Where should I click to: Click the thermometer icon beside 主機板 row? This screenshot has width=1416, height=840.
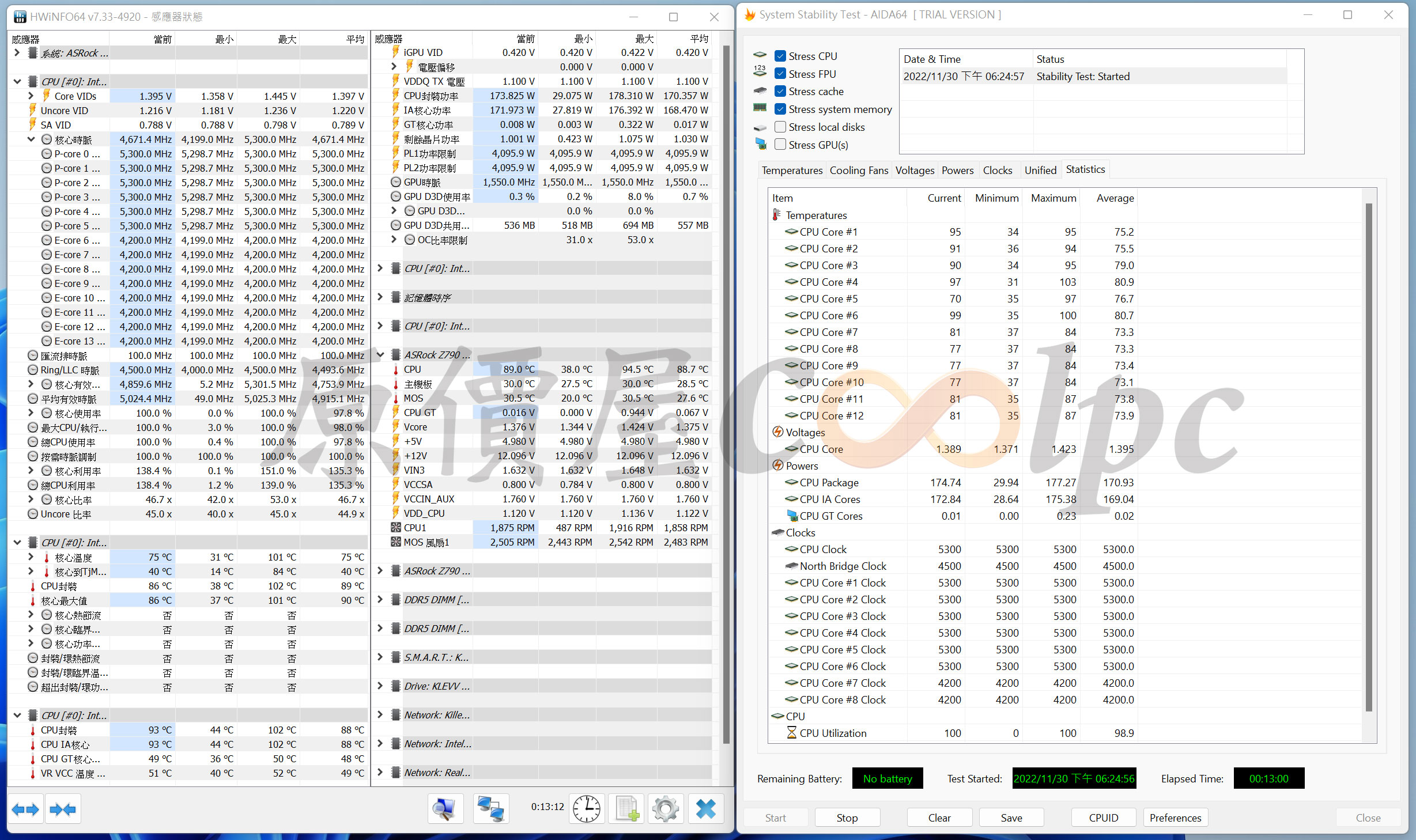(x=396, y=384)
